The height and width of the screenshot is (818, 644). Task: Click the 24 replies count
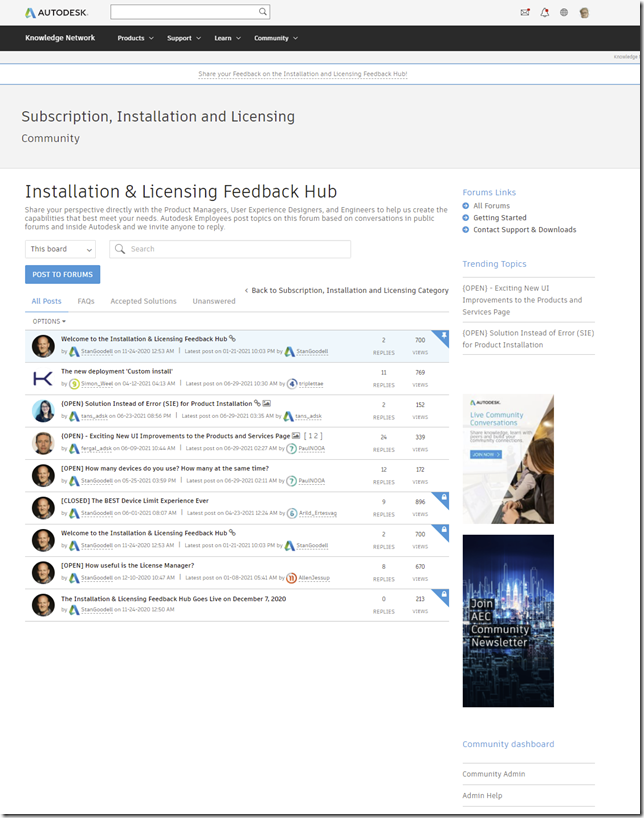coord(384,437)
